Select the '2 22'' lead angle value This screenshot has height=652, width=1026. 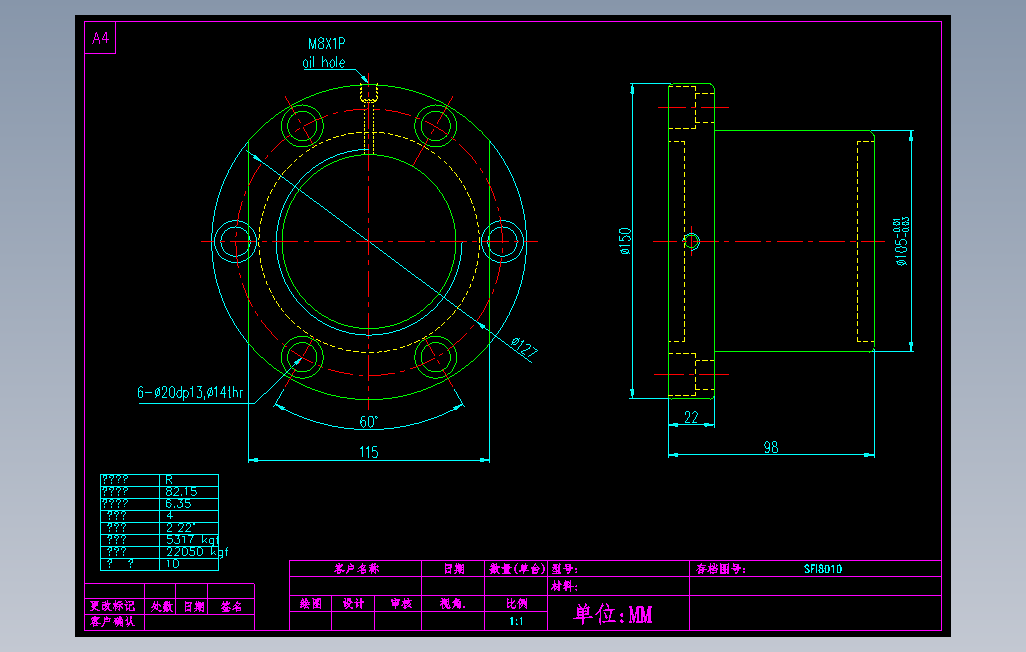(179, 528)
